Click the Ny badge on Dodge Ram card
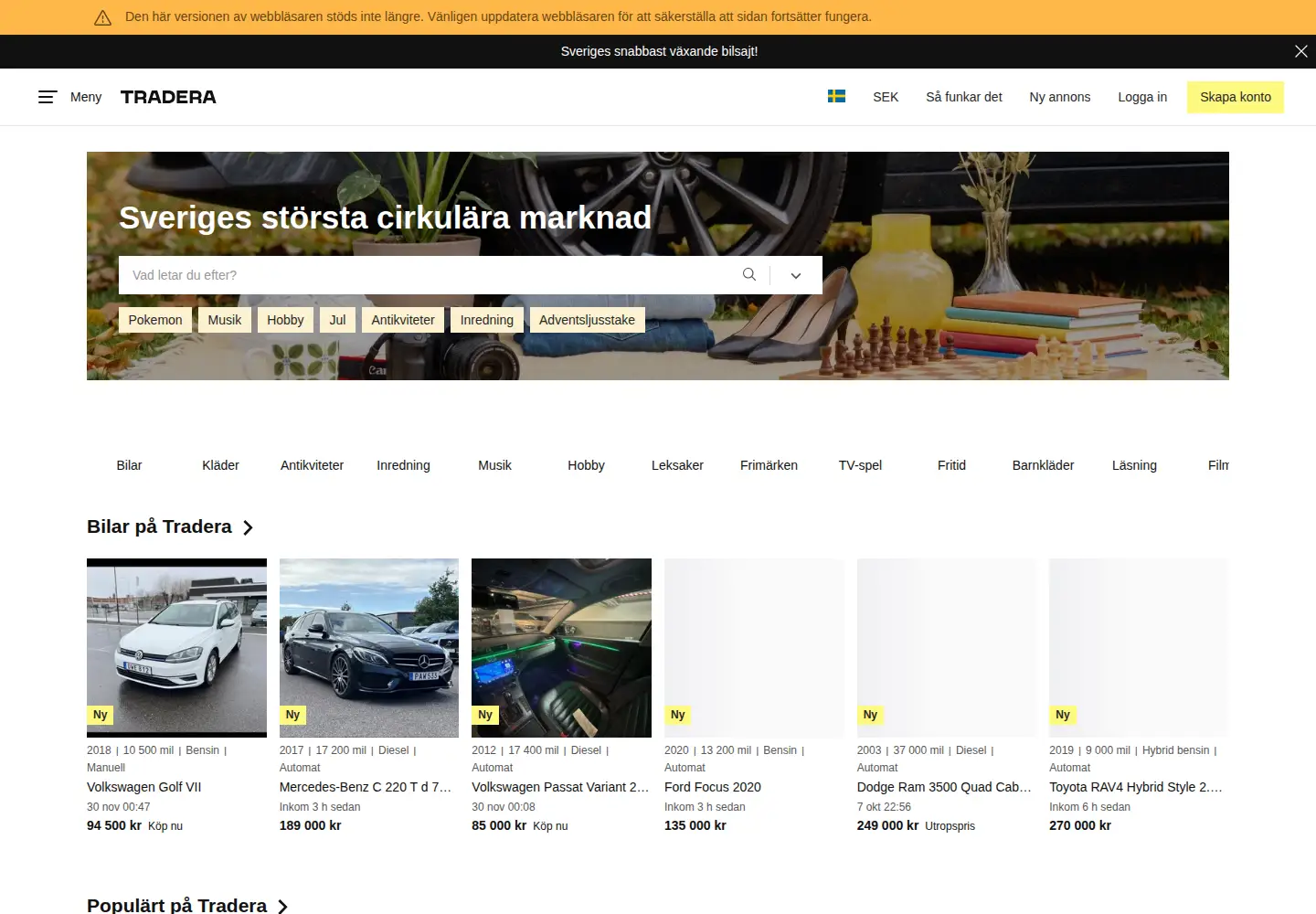 point(870,715)
